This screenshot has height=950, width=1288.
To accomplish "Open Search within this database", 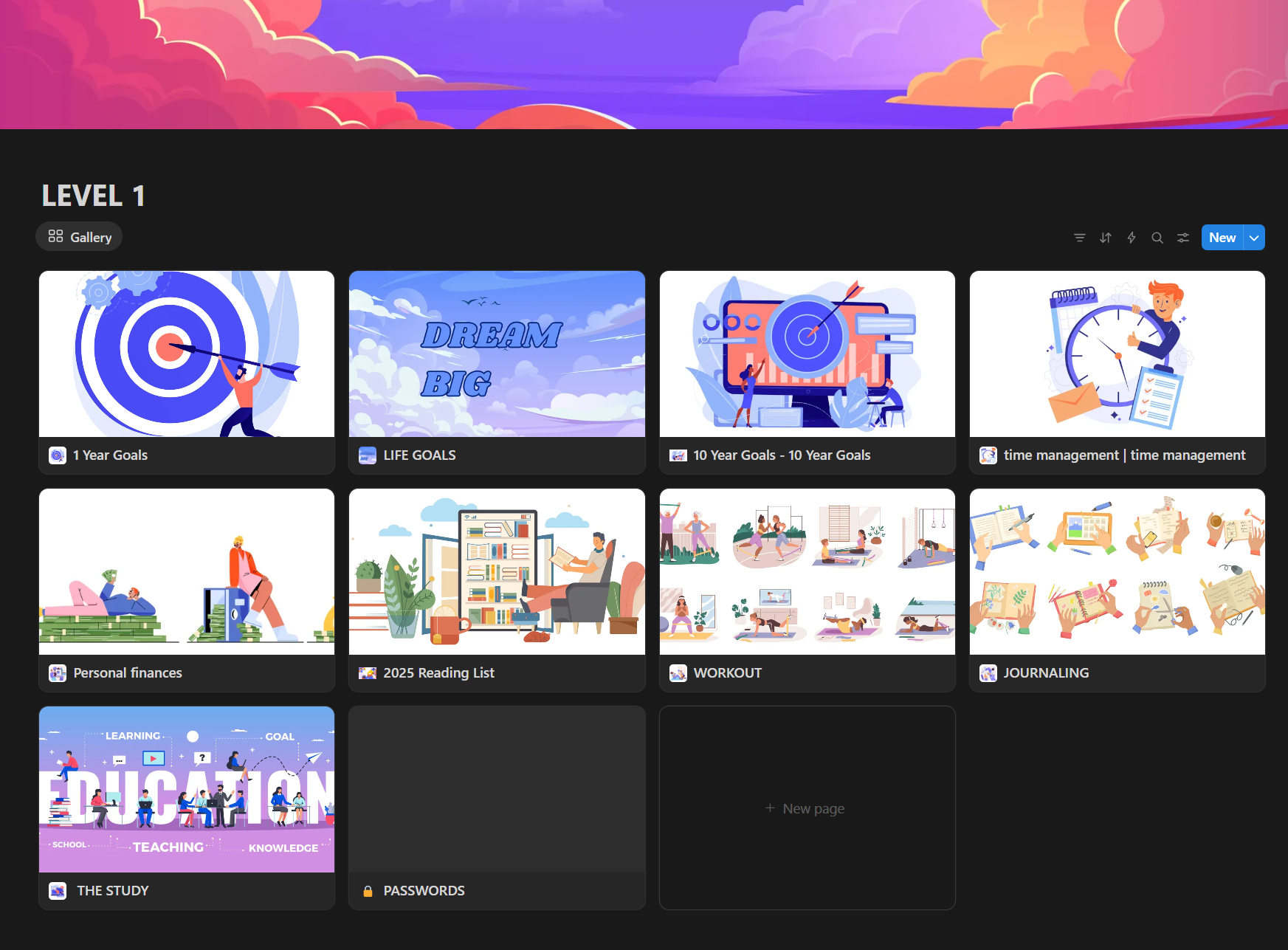I will [x=1157, y=237].
